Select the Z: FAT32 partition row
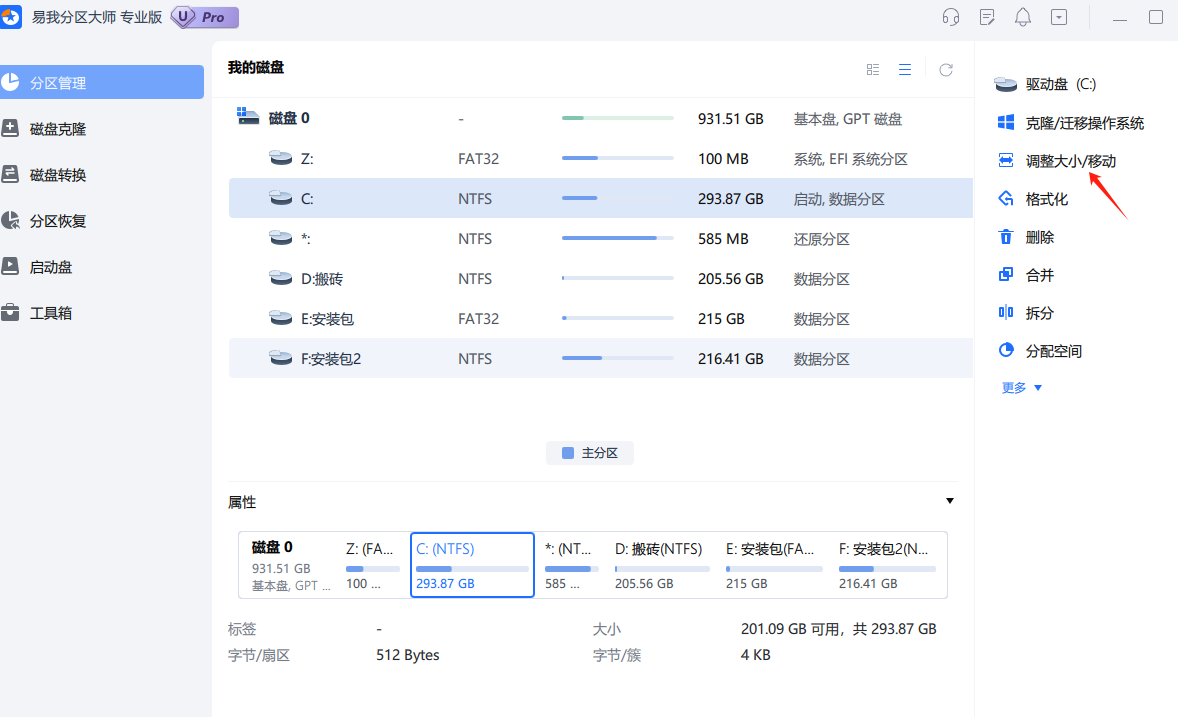This screenshot has height=717, width=1178. click(600, 159)
